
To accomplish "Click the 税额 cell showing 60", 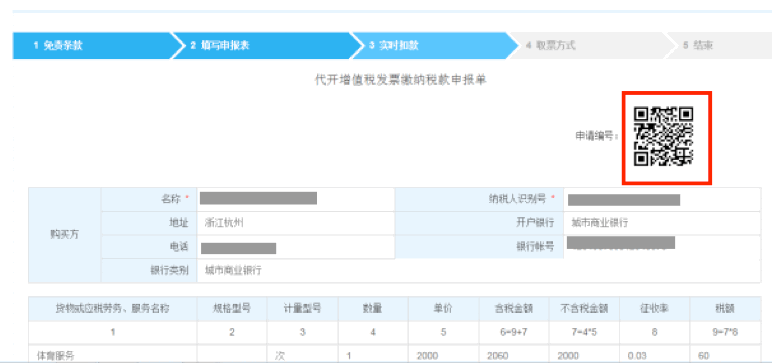I will [725, 355].
